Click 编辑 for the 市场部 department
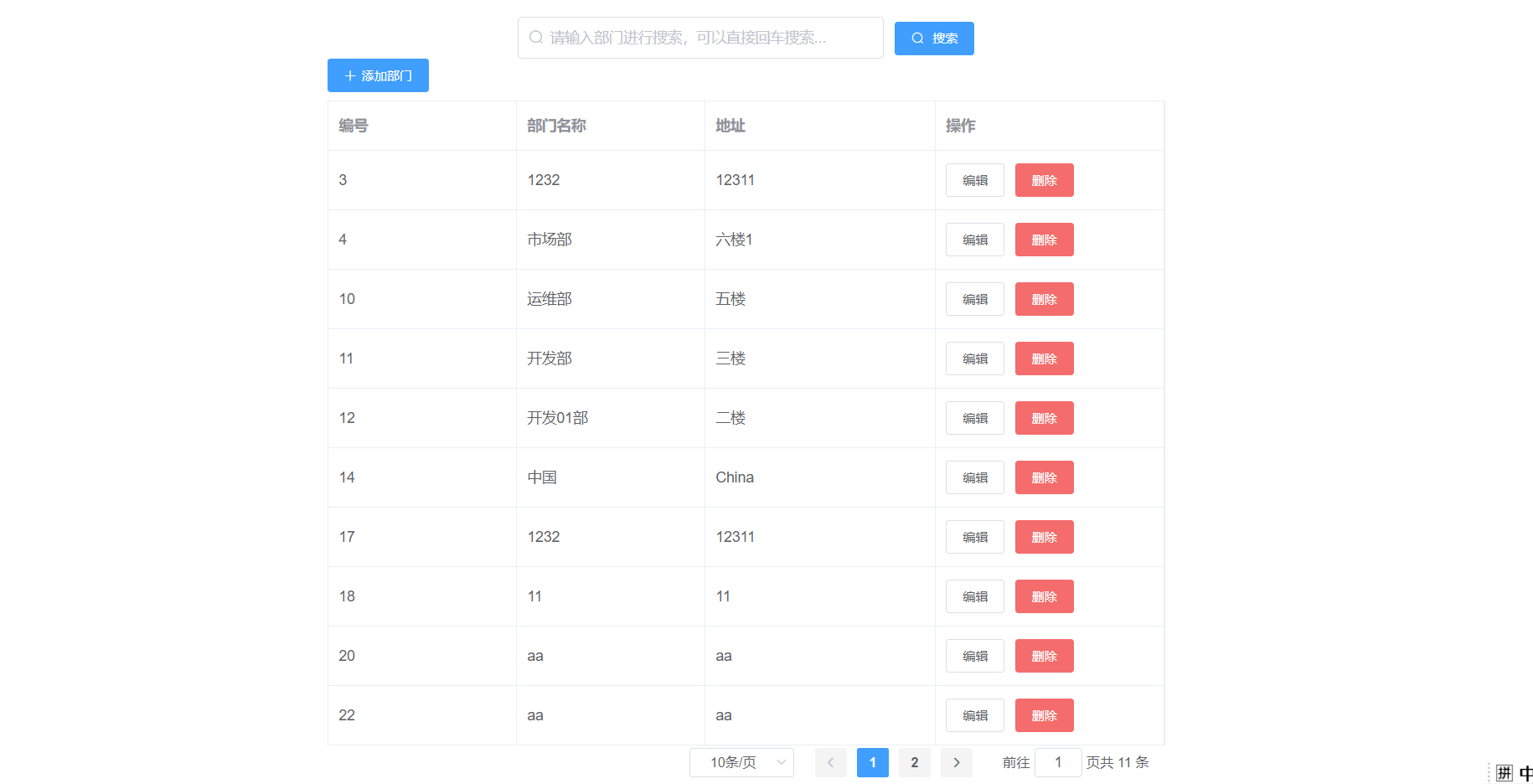 [x=974, y=239]
